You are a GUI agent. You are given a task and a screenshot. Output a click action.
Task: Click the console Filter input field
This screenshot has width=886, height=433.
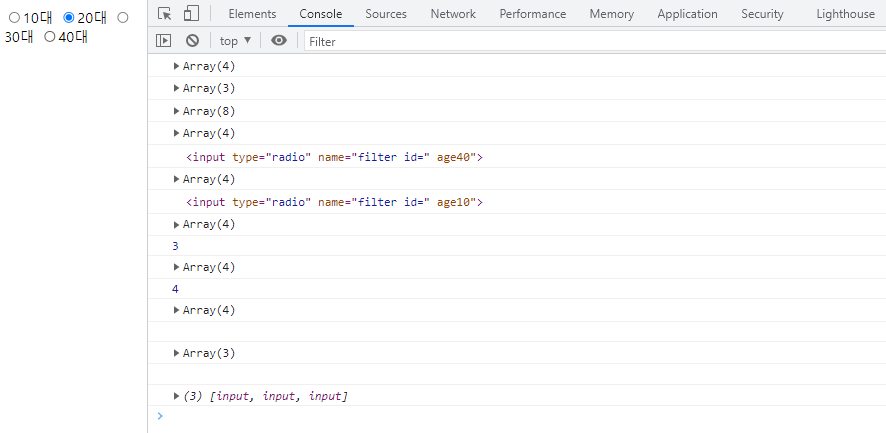594,41
